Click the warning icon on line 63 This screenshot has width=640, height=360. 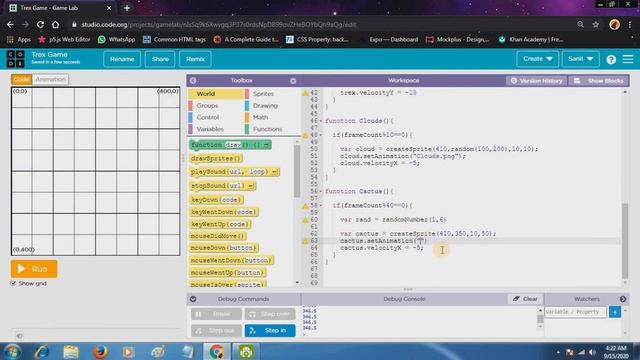pos(305,241)
